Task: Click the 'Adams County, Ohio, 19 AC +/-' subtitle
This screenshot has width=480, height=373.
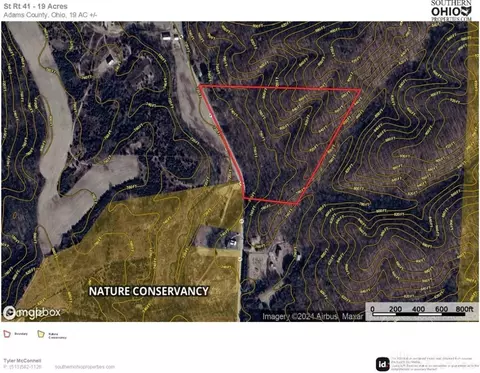Action: [50, 15]
